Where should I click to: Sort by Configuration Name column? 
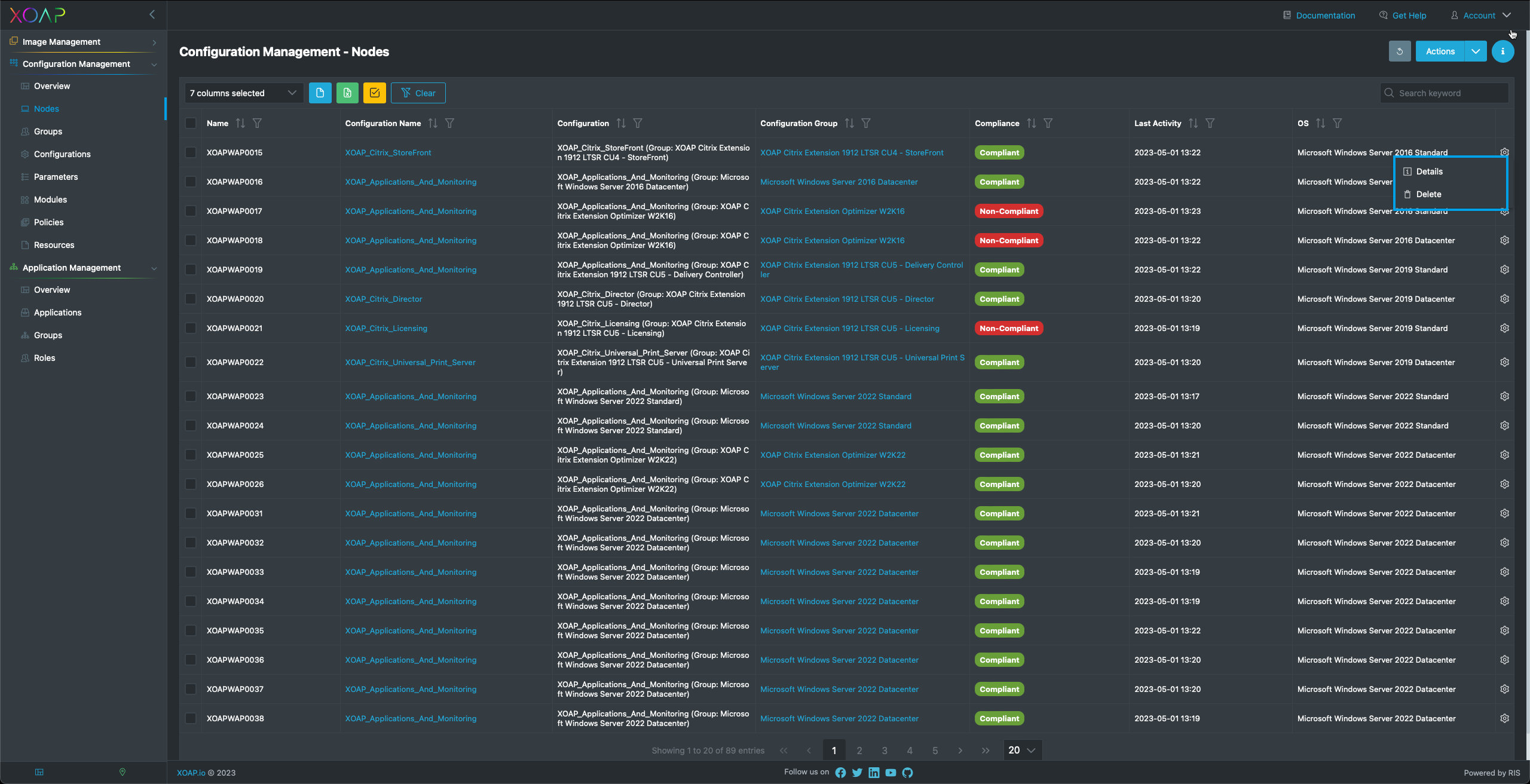click(x=433, y=123)
